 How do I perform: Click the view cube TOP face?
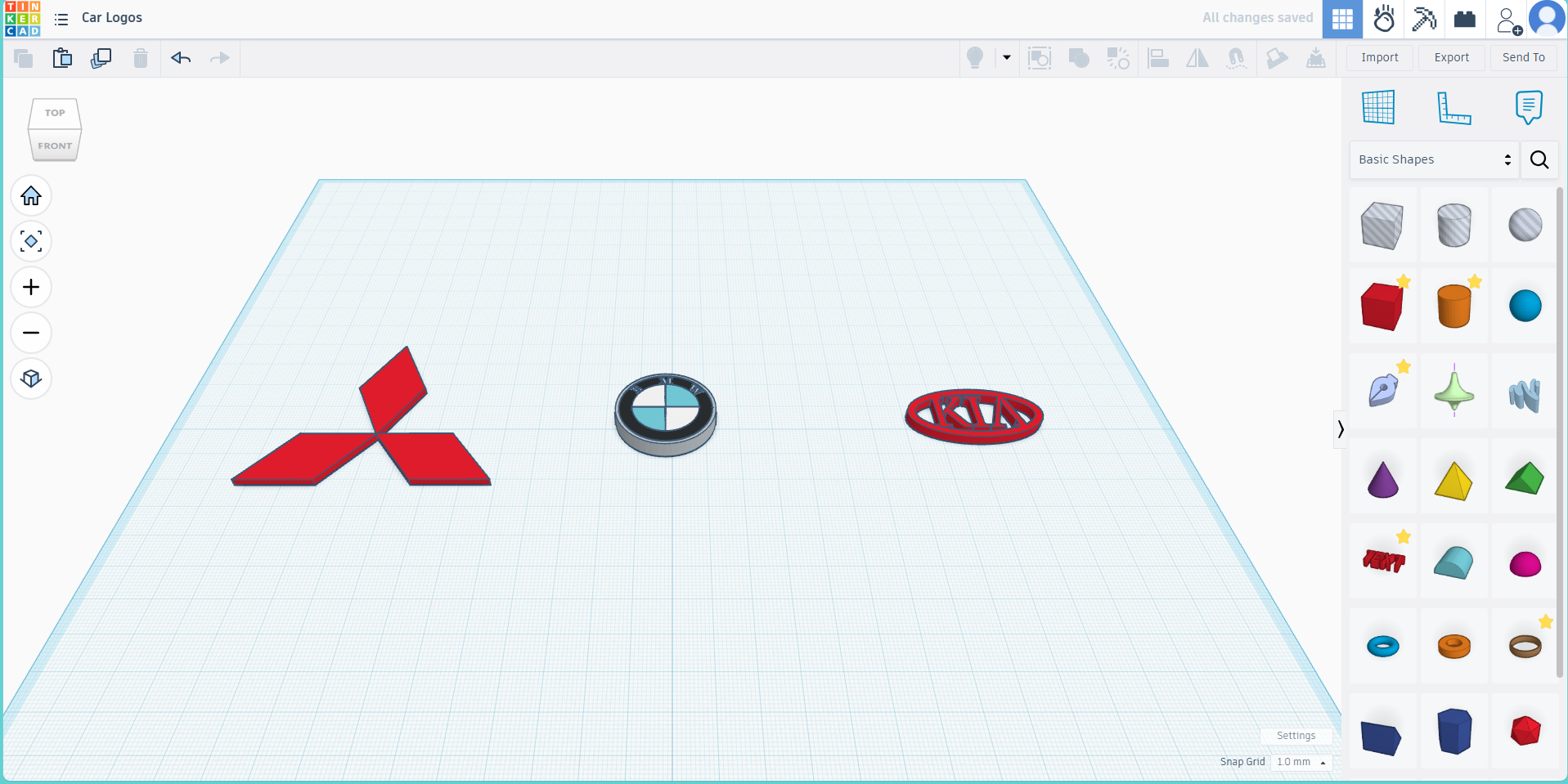click(55, 113)
